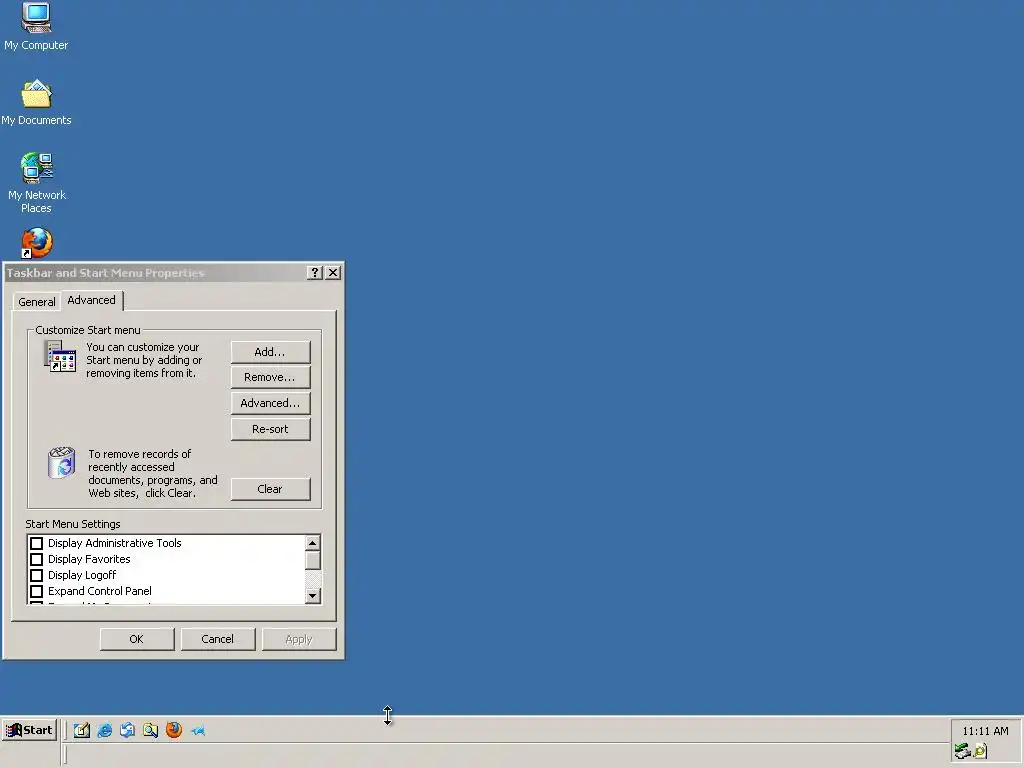Check the Display Logoff option
This screenshot has height=768, width=1024.
(x=37, y=575)
